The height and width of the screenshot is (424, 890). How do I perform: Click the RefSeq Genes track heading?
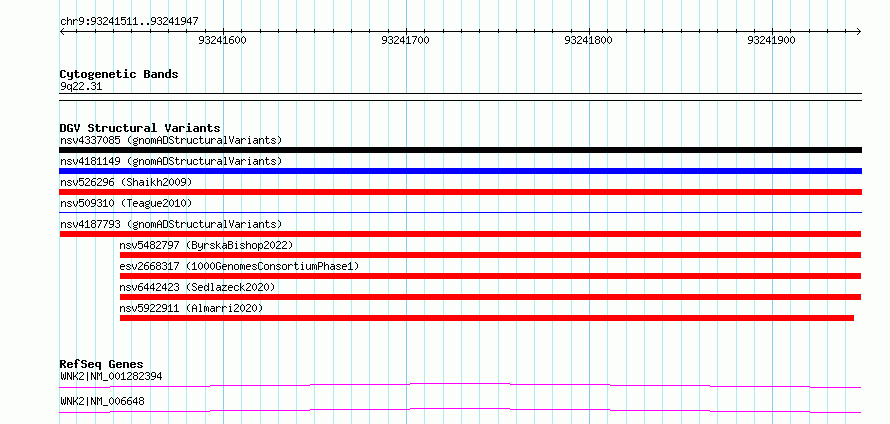pos(102,364)
